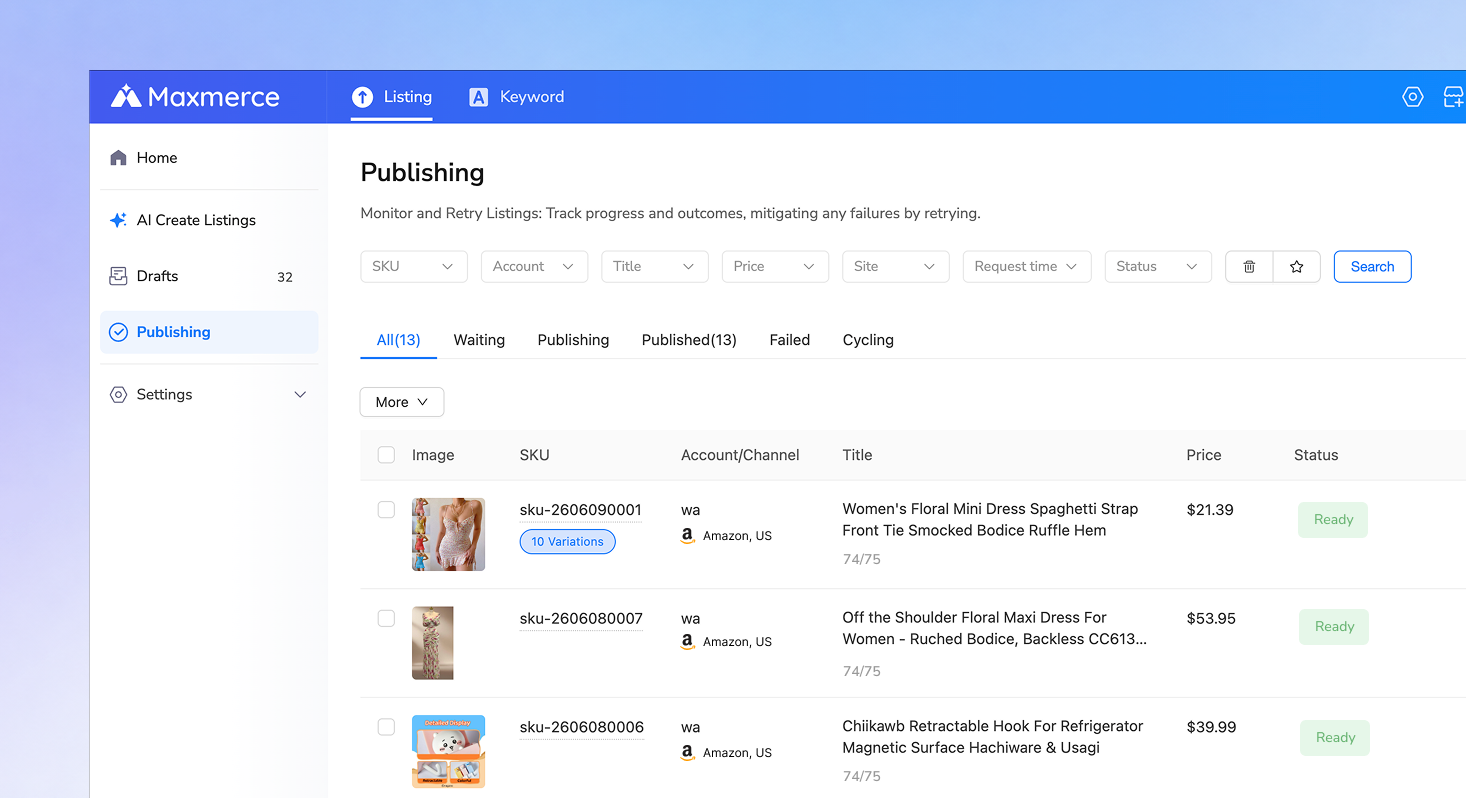Open the Request time filter dropdown
Image resolution: width=1466 pixels, height=798 pixels.
1027,267
